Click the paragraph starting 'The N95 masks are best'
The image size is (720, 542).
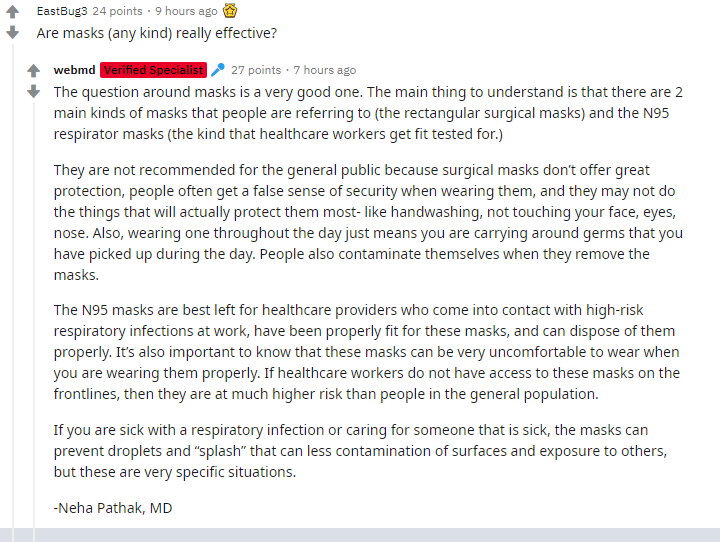pyautogui.click(x=367, y=352)
